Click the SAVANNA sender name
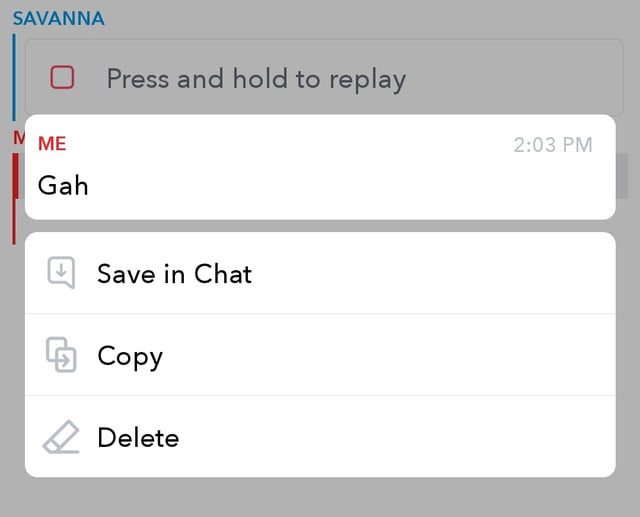 [x=58, y=18]
